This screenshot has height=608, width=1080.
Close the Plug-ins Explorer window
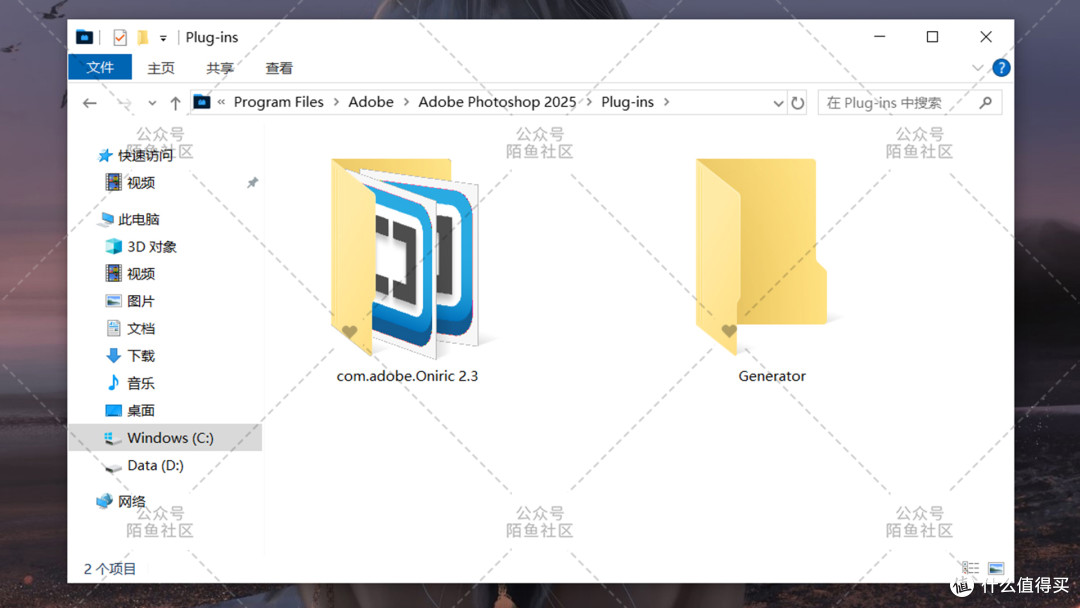tap(986, 36)
